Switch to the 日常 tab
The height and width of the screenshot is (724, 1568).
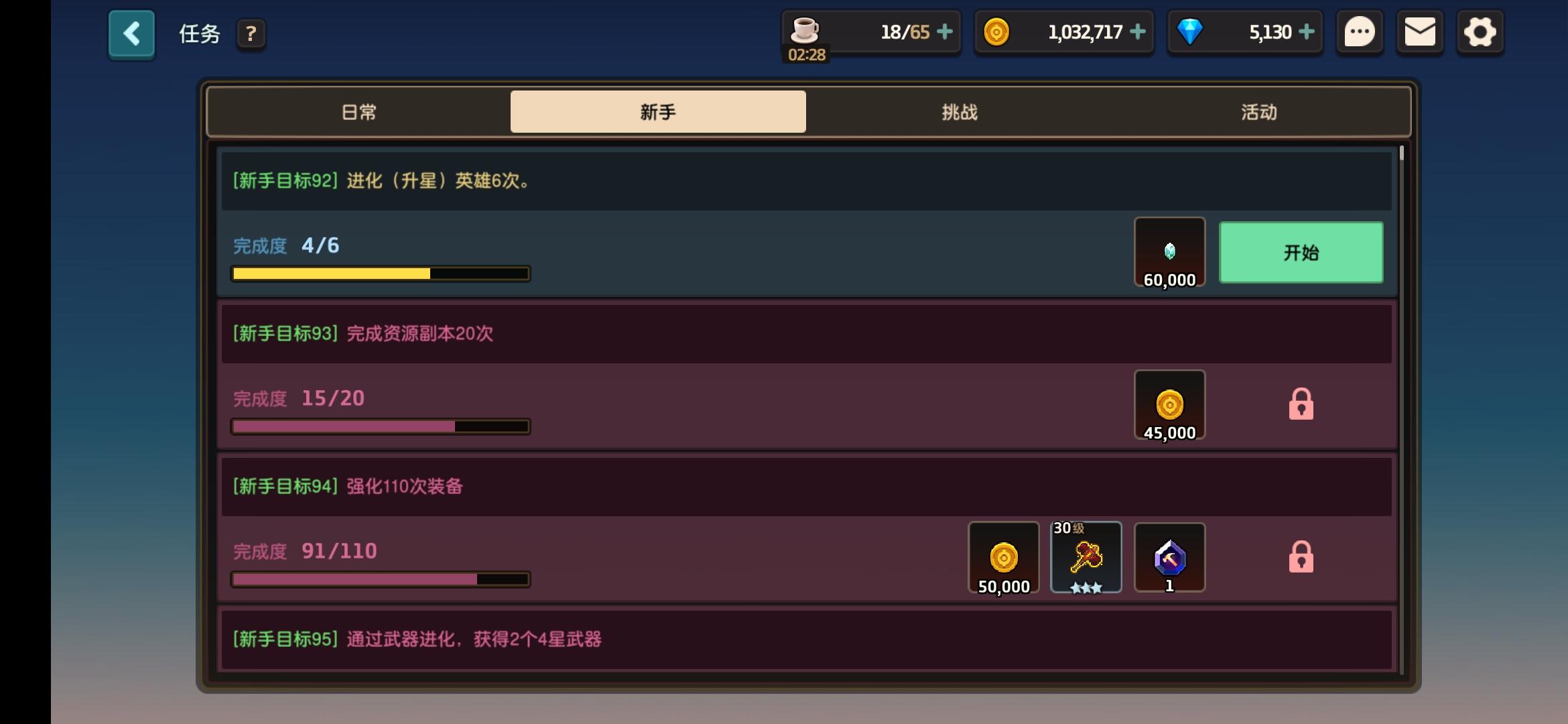pos(359,112)
